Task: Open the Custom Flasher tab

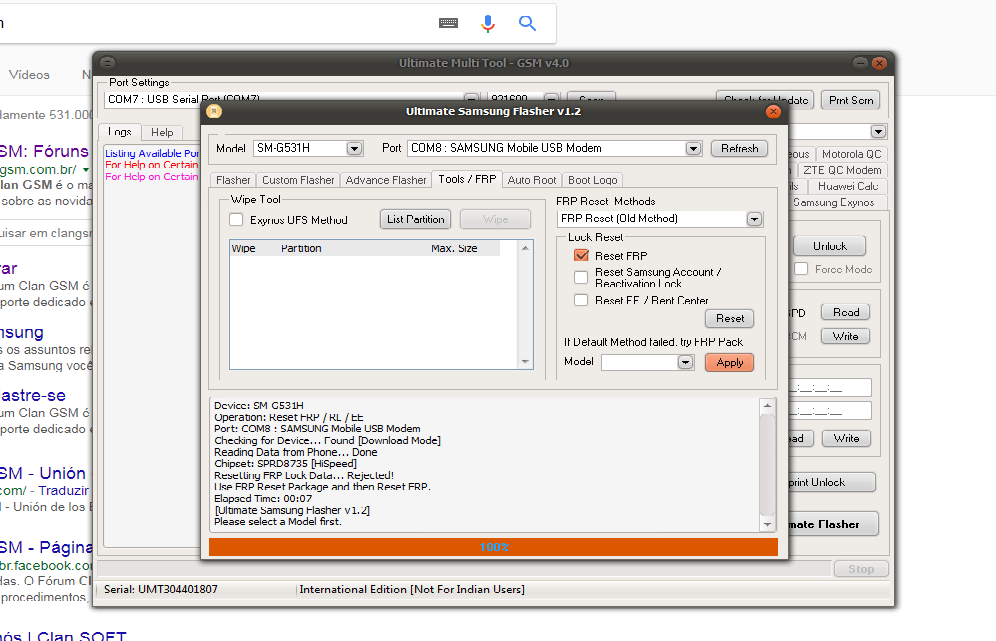Action: point(298,180)
